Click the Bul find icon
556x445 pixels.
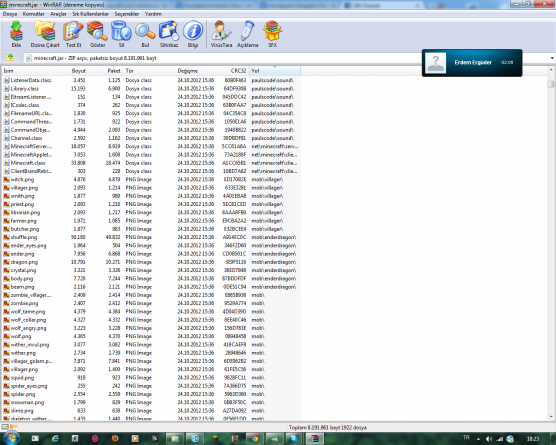click(145, 34)
